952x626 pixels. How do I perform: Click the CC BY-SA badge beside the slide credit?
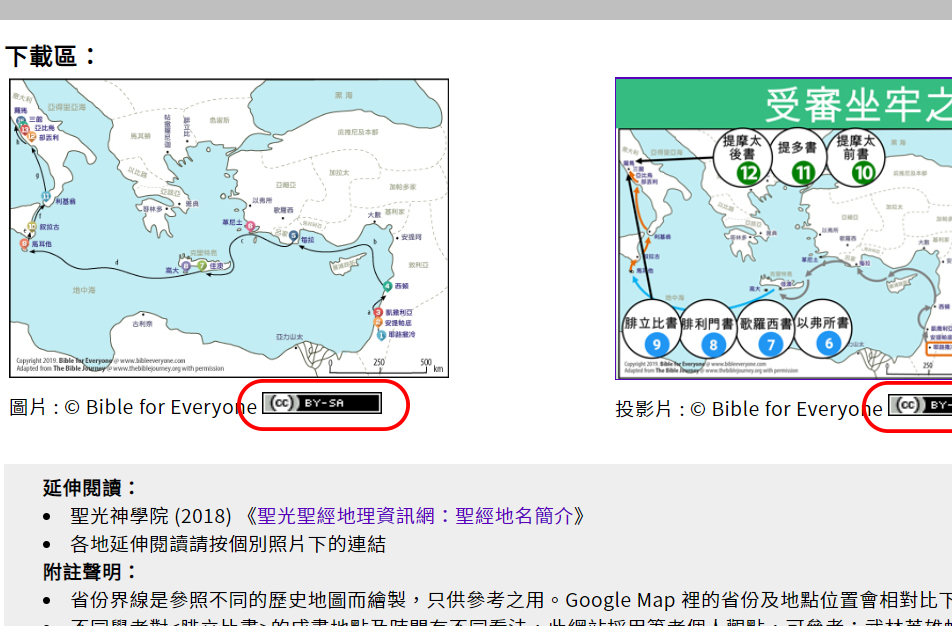pyautogui.click(x=920, y=405)
